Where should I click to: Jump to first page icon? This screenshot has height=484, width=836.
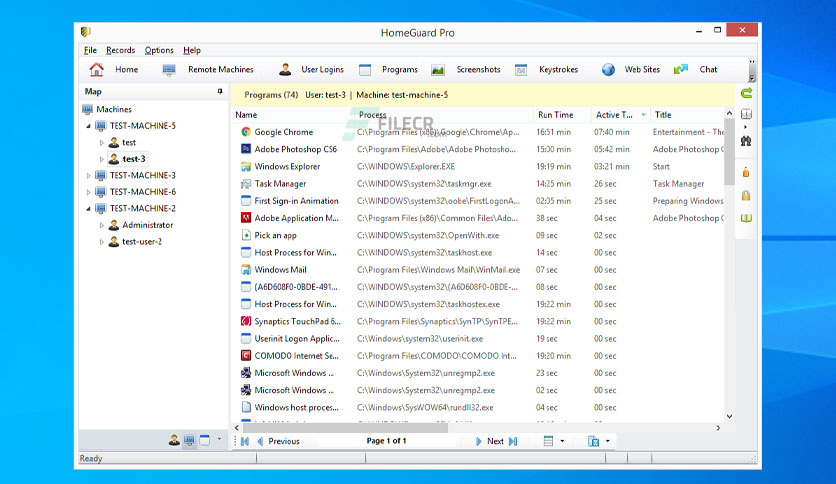[245, 441]
